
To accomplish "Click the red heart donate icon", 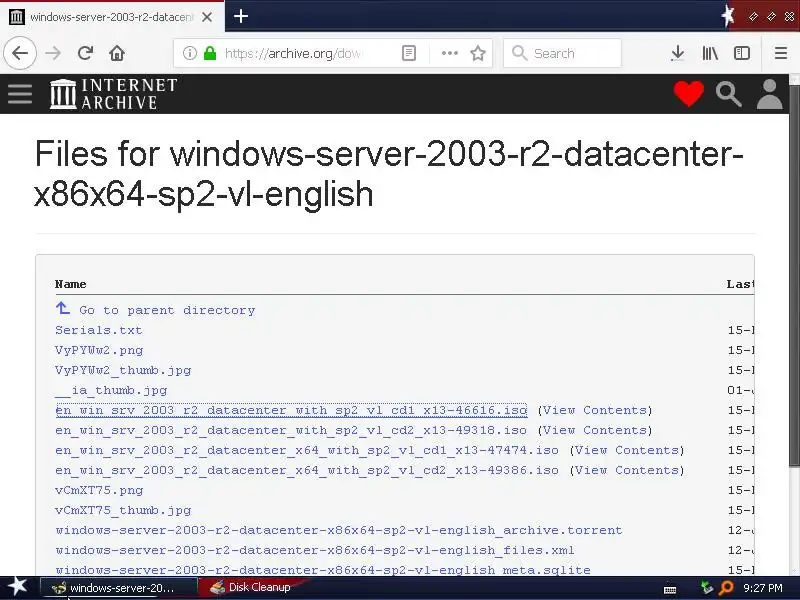I will [689, 94].
